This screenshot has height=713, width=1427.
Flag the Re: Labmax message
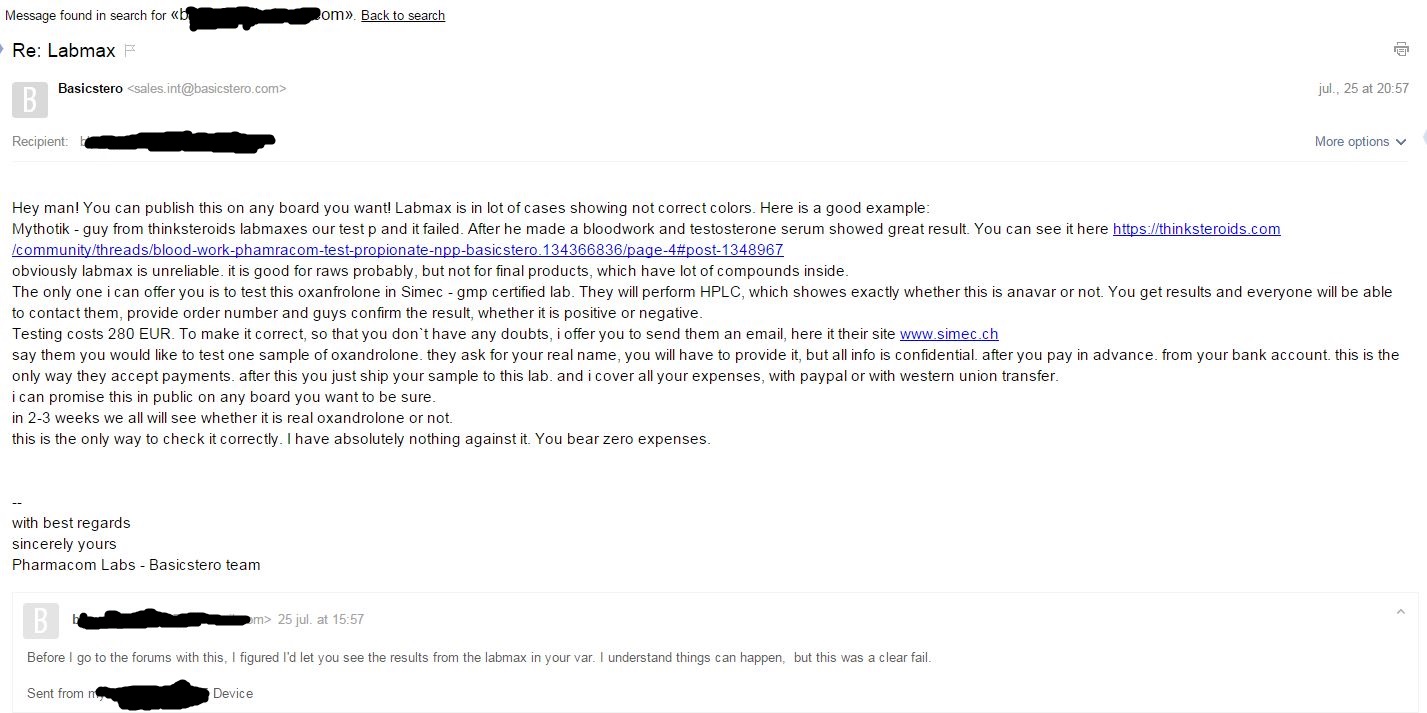pos(130,50)
